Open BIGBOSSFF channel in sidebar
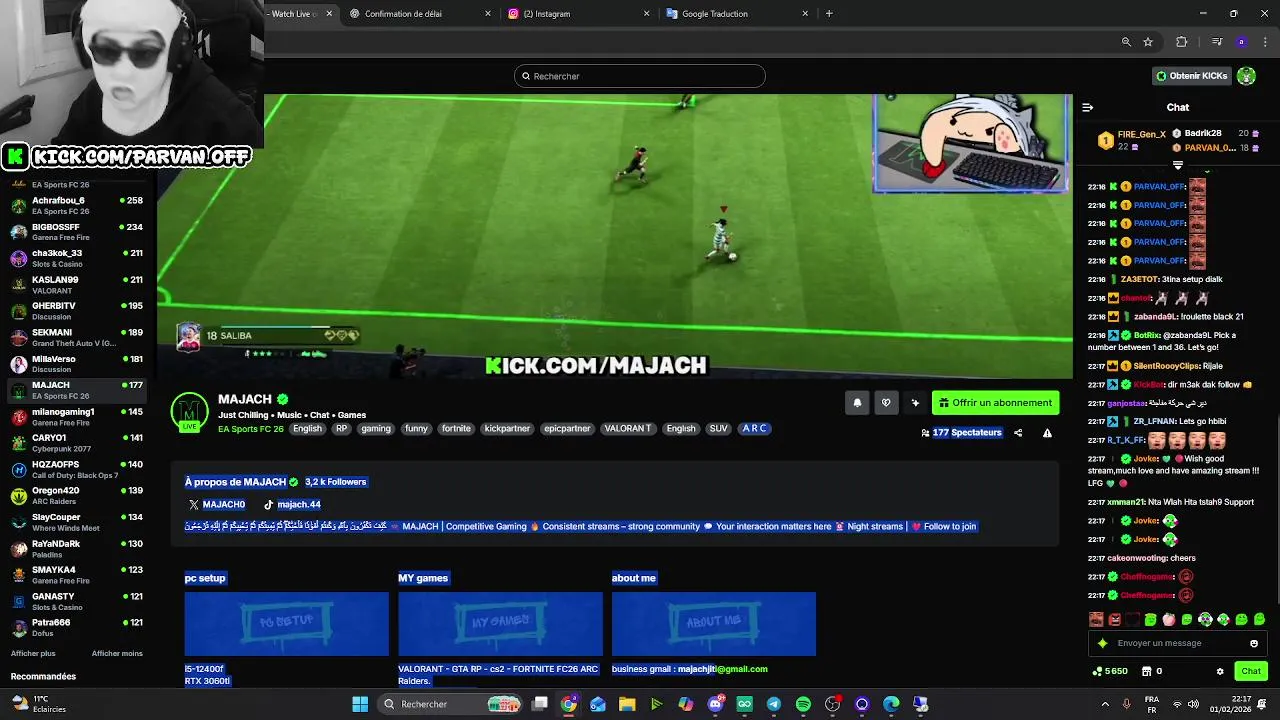 tap(77, 232)
